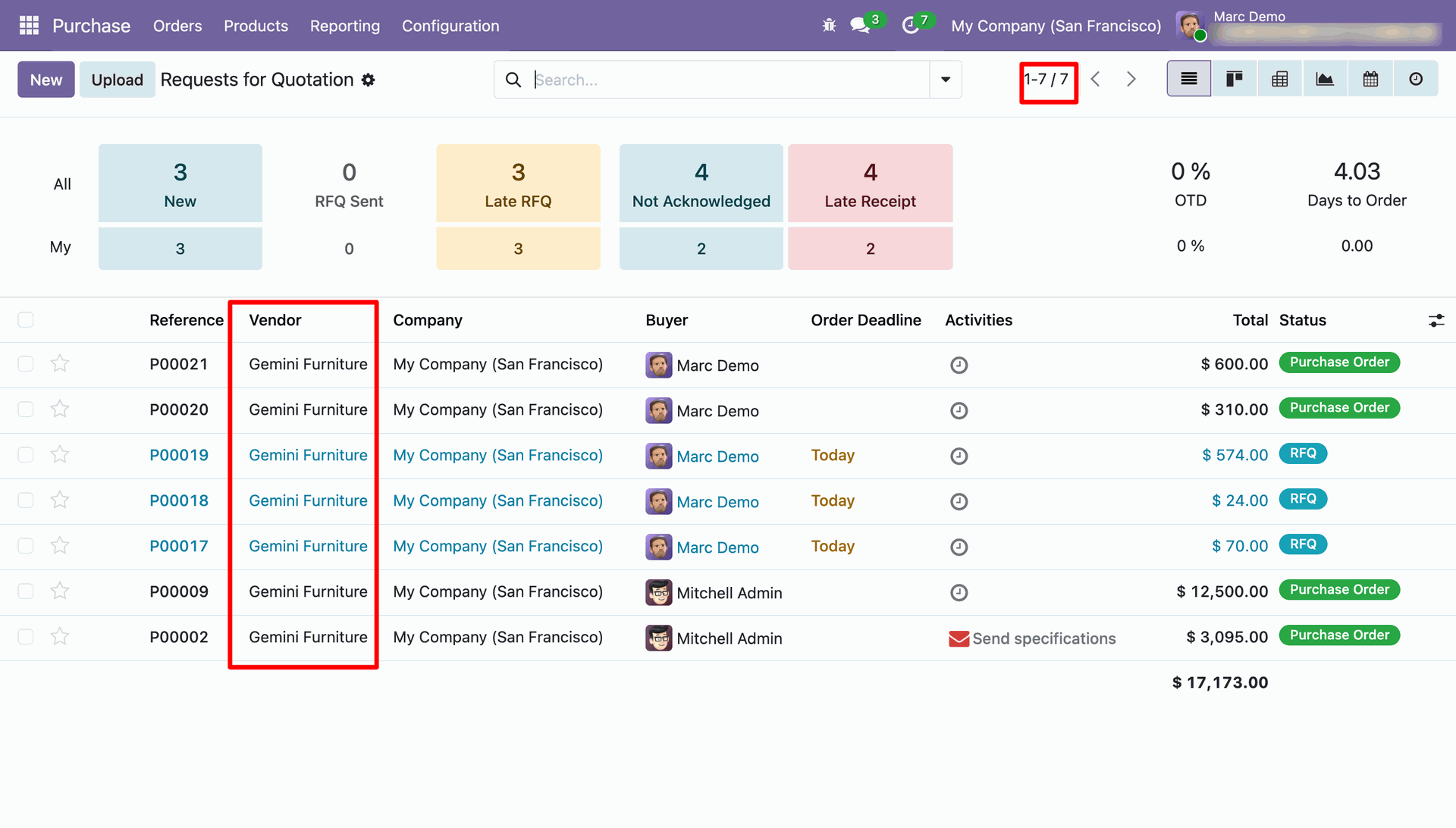Open the Marc Demo user menu
Screen dimensions: 1456x828
coord(1308,26)
